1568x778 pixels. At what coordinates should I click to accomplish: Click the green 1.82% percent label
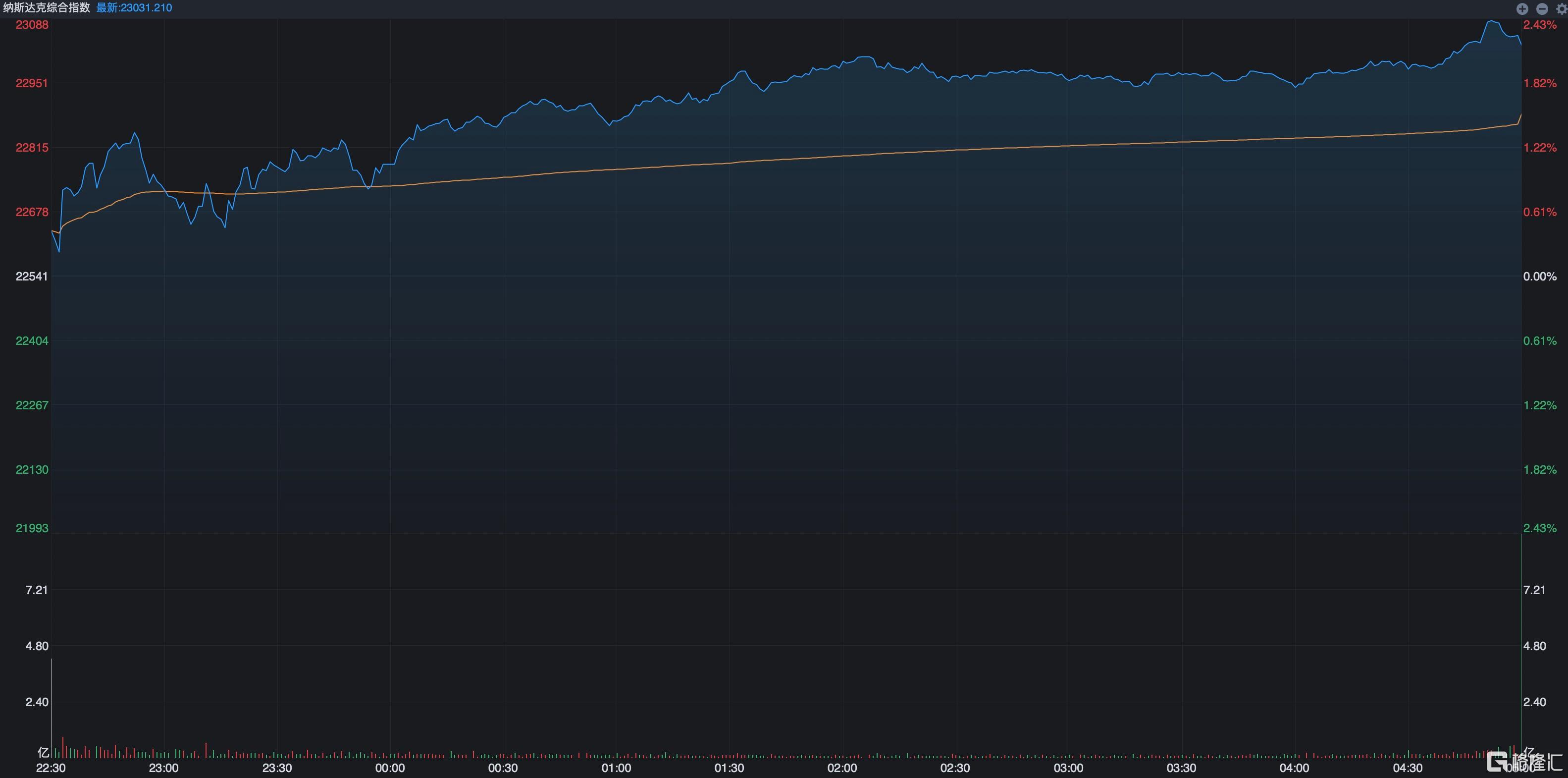click(x=1540, y=470)
